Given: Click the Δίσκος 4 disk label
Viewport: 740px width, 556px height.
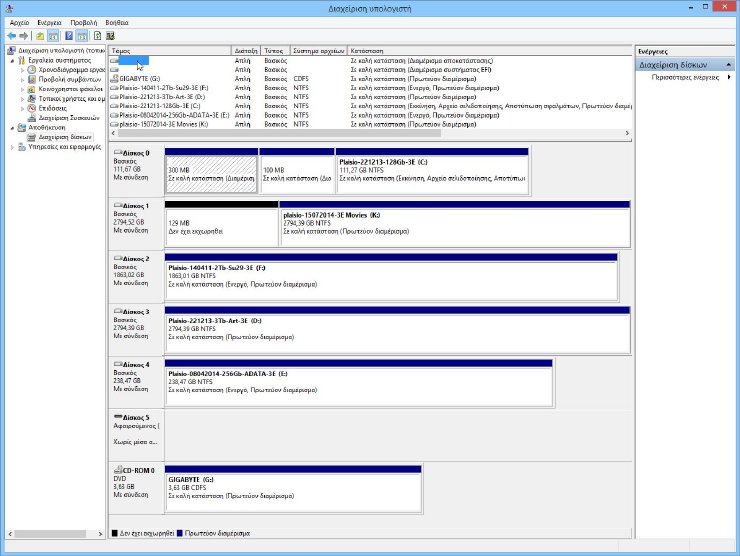Looking at the screenshot, I should pyautogui.click(x=136, y=365).
